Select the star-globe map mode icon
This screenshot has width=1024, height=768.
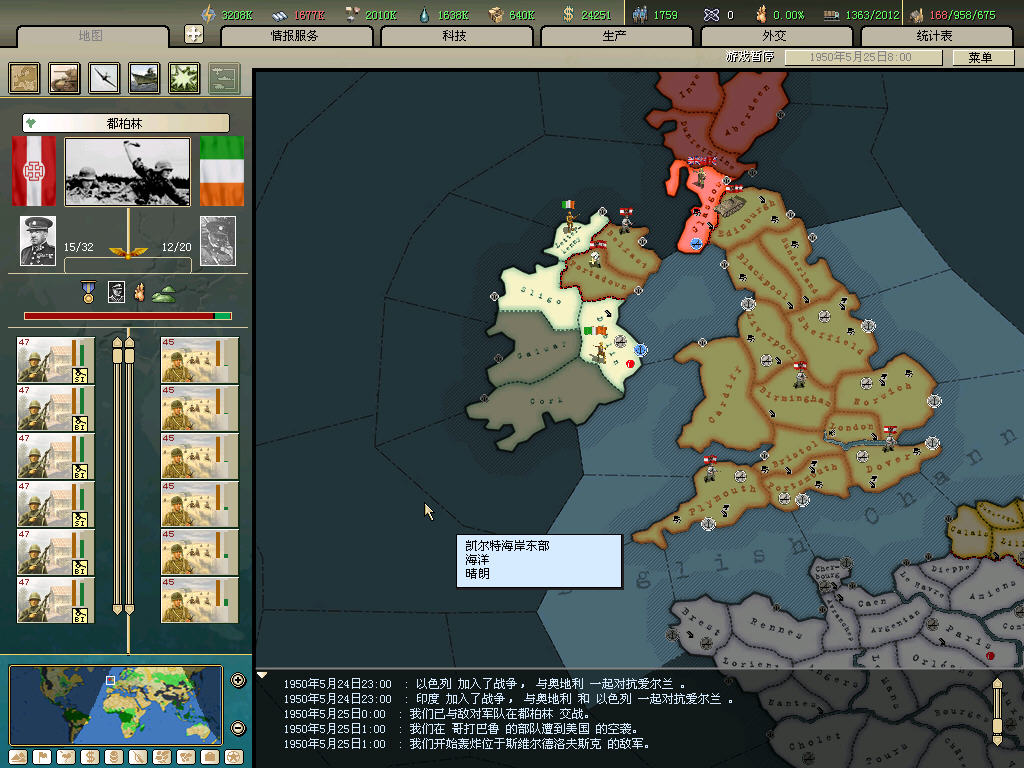[234, 757]
